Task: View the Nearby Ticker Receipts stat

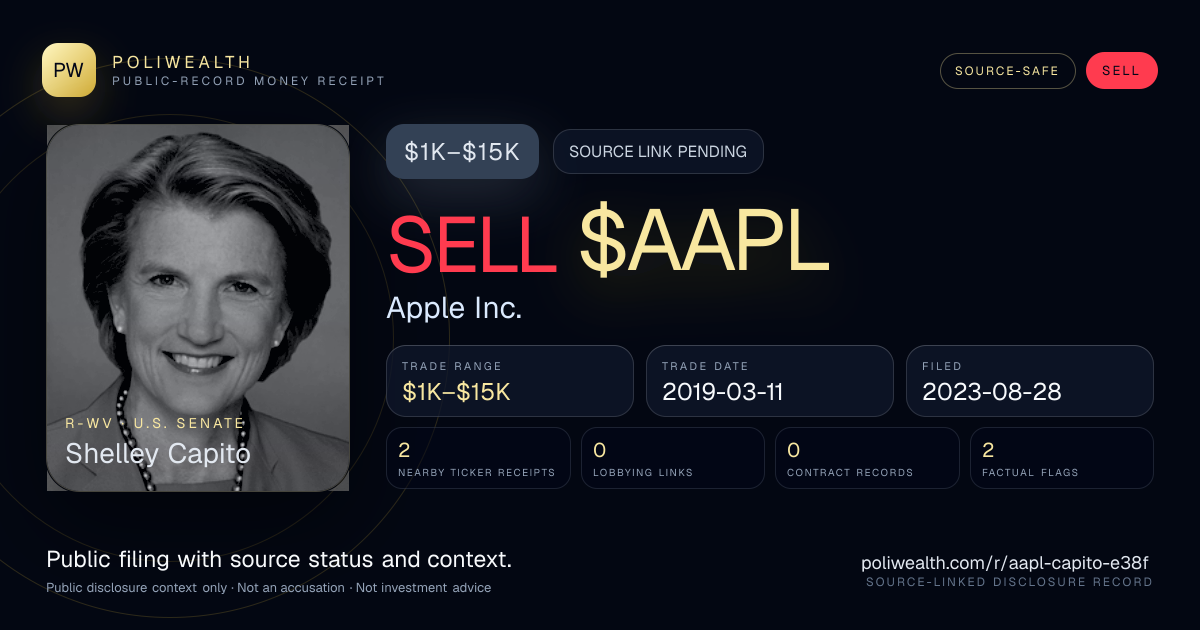Action: click(x=478, y=458)
